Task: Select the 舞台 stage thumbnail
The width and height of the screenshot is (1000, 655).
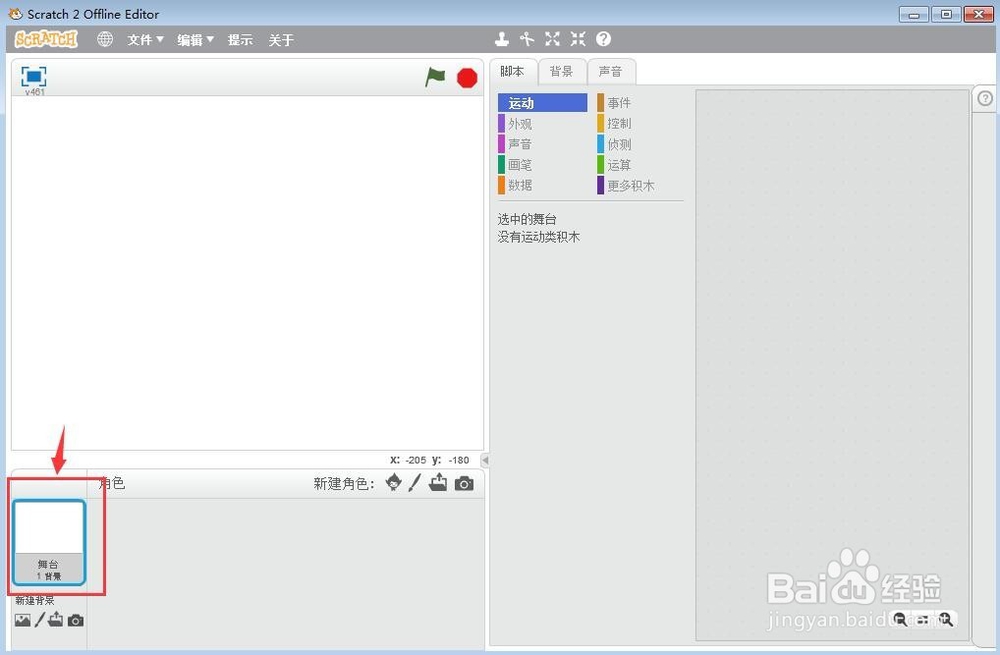Action: (x=48, y=542)
